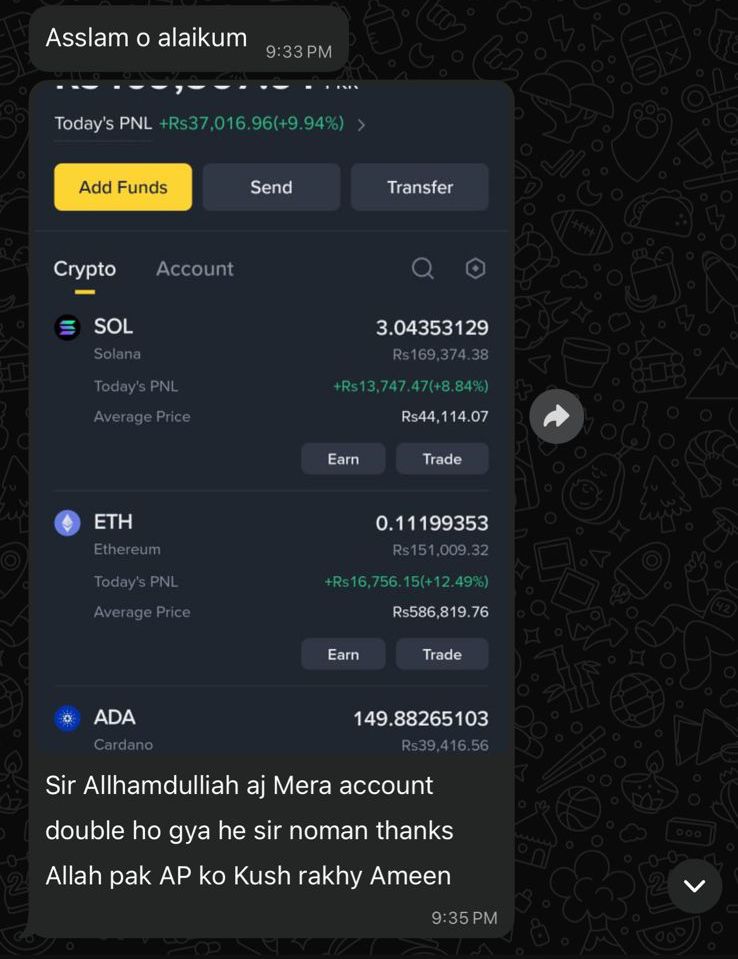Tap the Ethereum ETH coin logo

67,523
